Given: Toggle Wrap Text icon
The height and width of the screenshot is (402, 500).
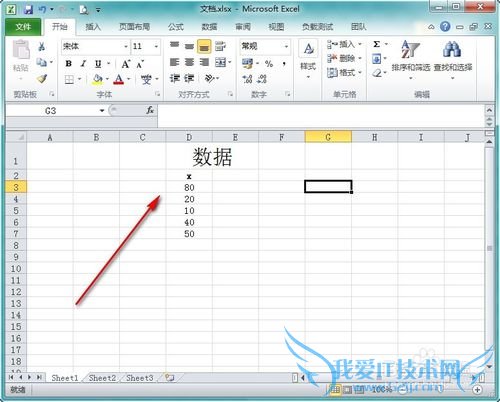Looking at the screenshot, I should point(220,46).
